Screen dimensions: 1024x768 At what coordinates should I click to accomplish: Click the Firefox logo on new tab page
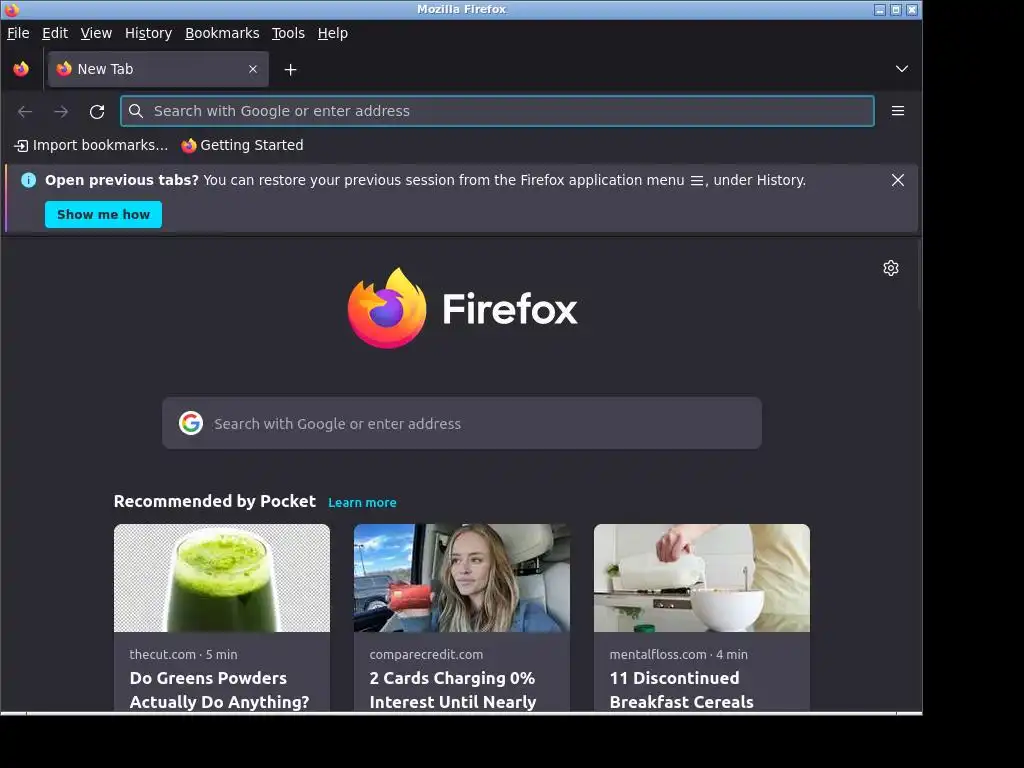click(462, 308)
